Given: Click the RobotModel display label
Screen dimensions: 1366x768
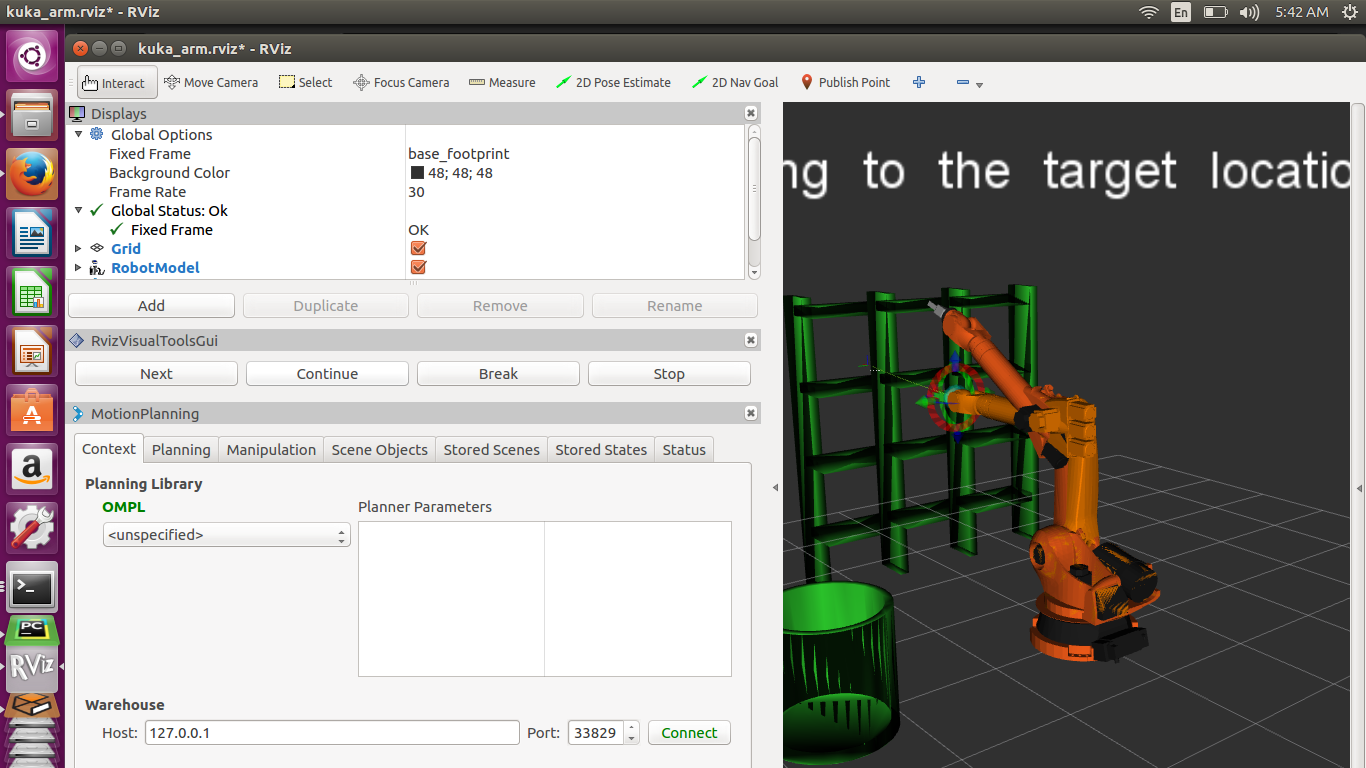Looking at the screenshot, I should [155, 267].
